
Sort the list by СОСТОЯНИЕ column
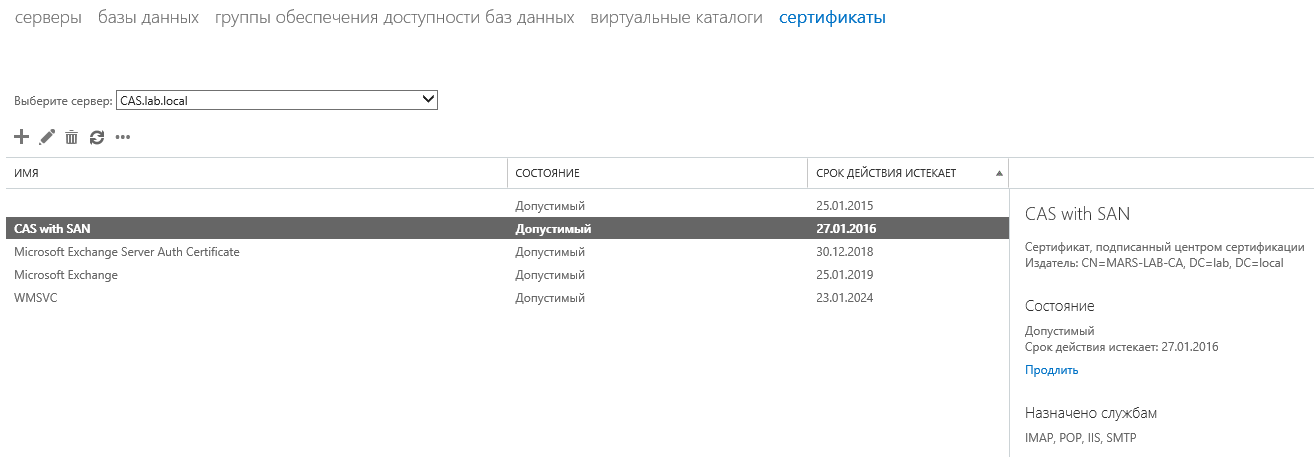[x=547, y=173]
